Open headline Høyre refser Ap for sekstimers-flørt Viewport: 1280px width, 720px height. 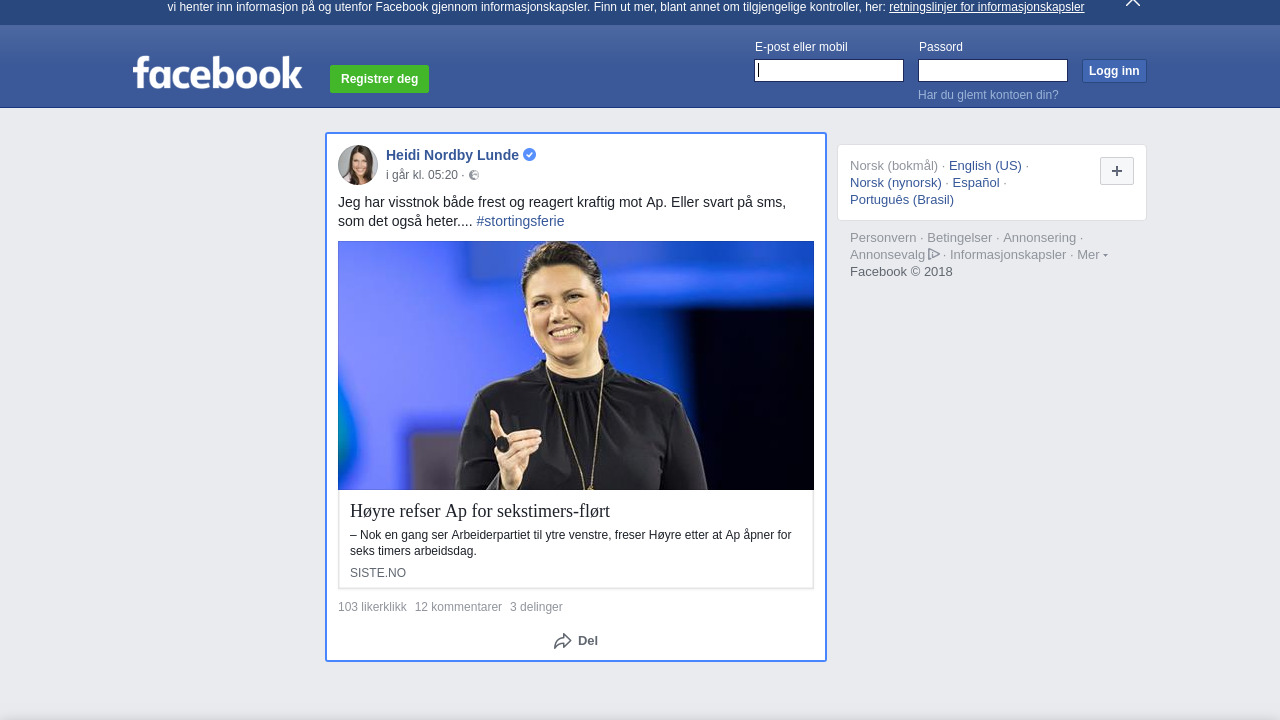(480, 511)
